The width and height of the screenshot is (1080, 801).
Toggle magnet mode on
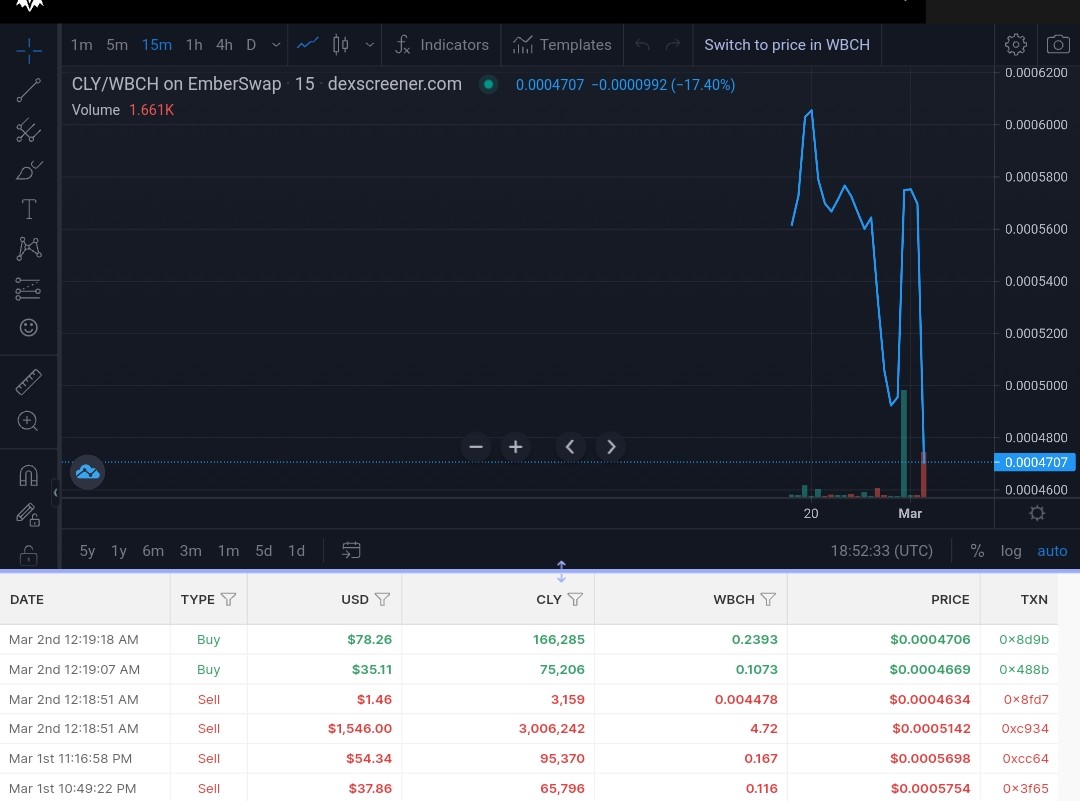pos(28,475)
